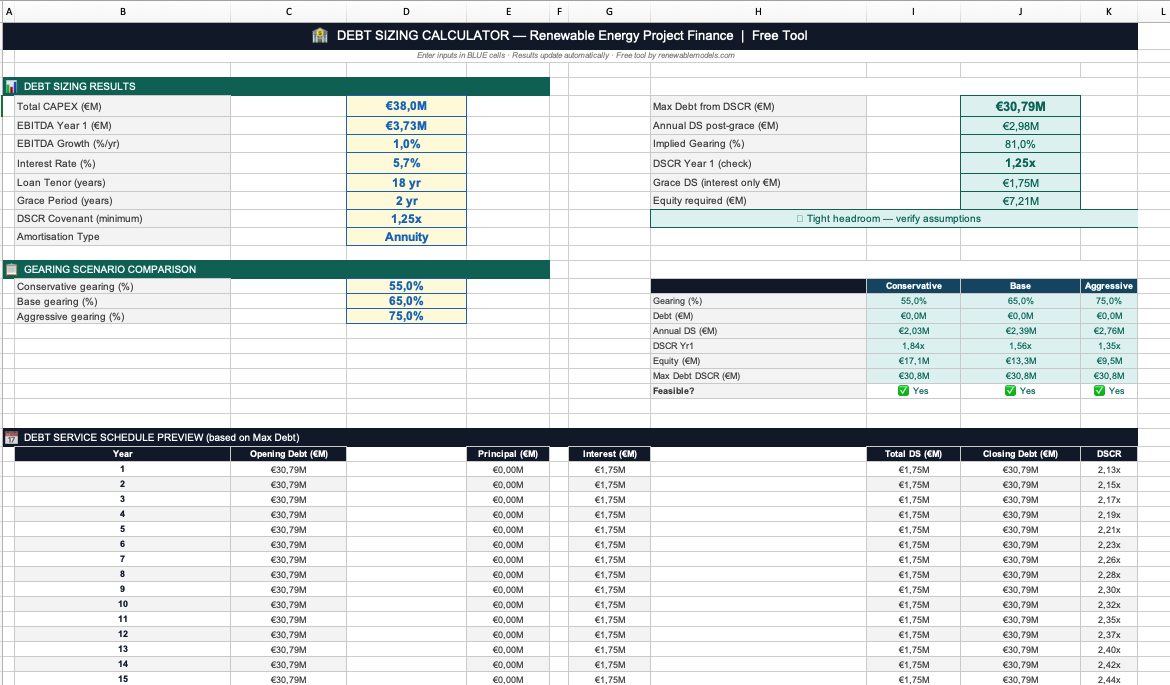Select the EBITDA Year 1 input cell
Image resolution: width=1170 pixels, height=685 pixels.
(407, 125)
